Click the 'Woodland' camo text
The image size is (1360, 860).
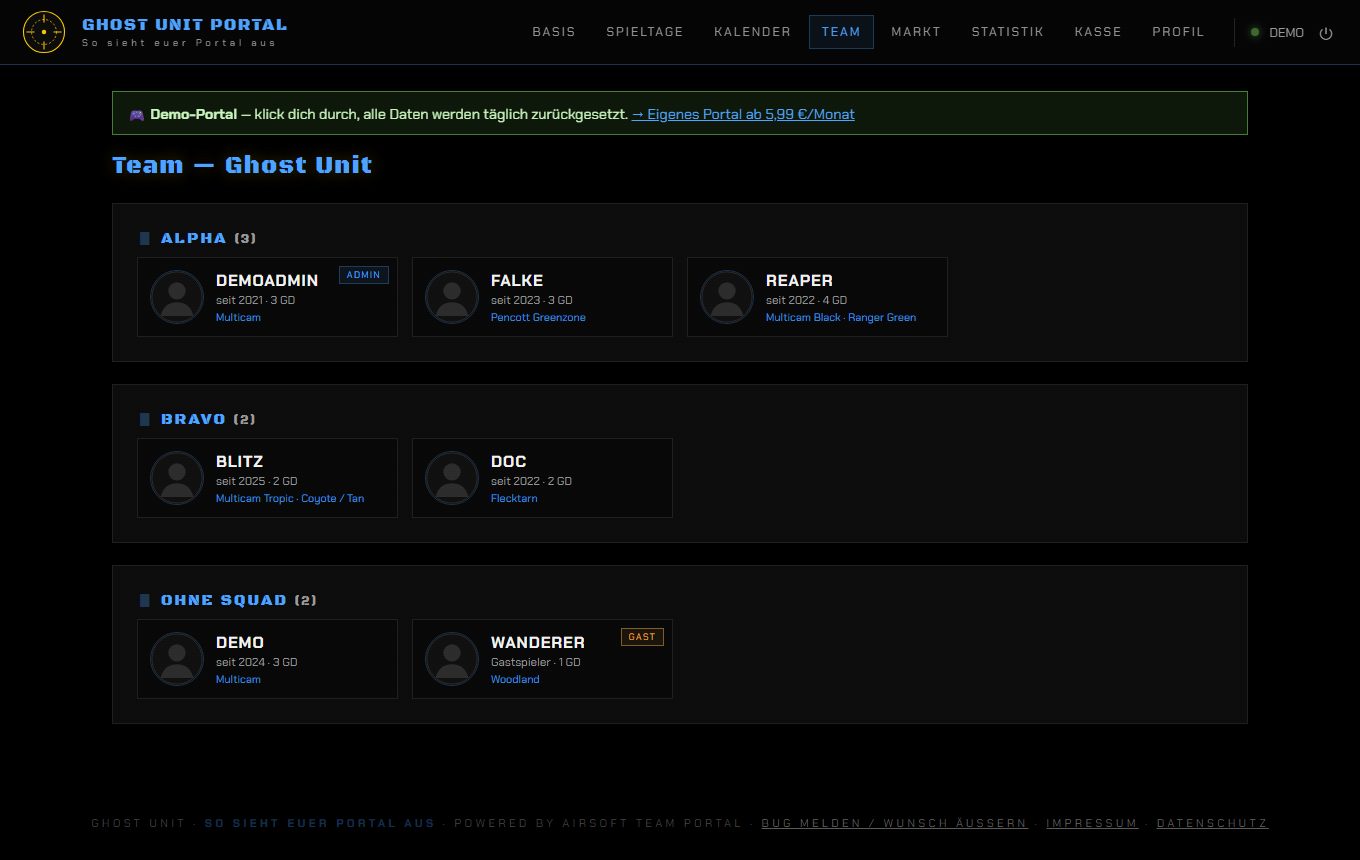[x=515, y=679]
